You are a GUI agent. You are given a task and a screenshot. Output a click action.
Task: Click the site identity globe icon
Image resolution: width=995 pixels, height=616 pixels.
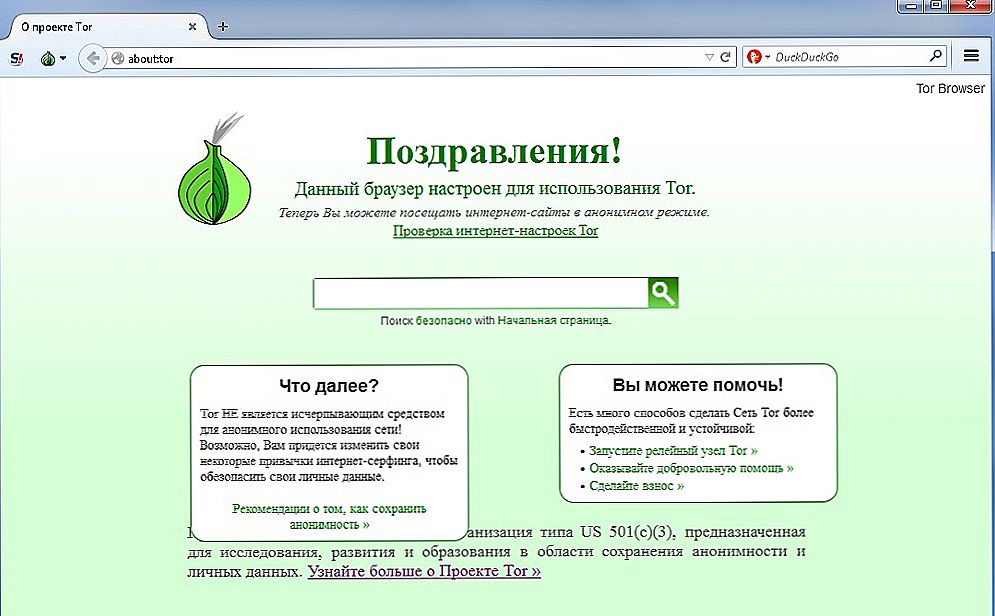coord(117,58)
